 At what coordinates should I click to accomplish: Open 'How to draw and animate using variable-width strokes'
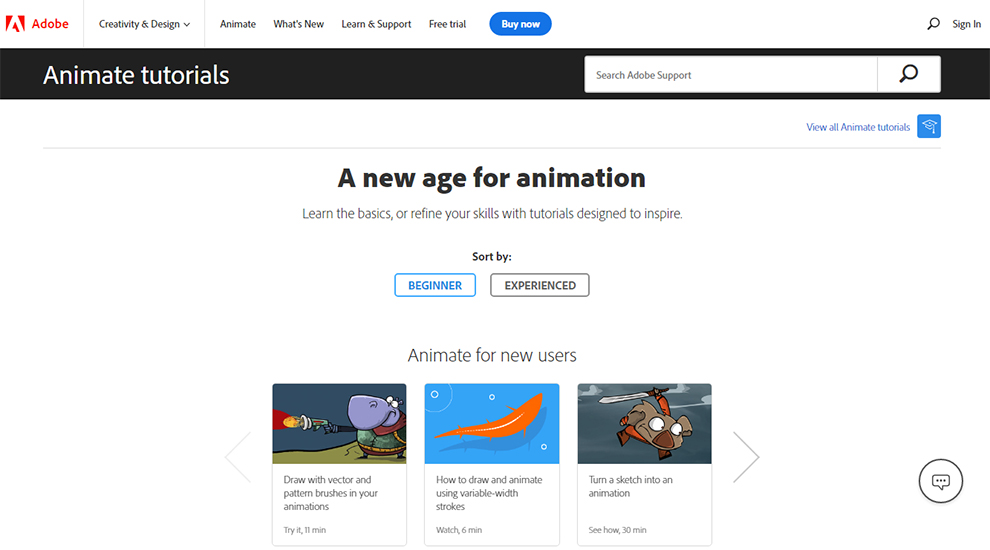pyautogui.click(x=489, y=493)
